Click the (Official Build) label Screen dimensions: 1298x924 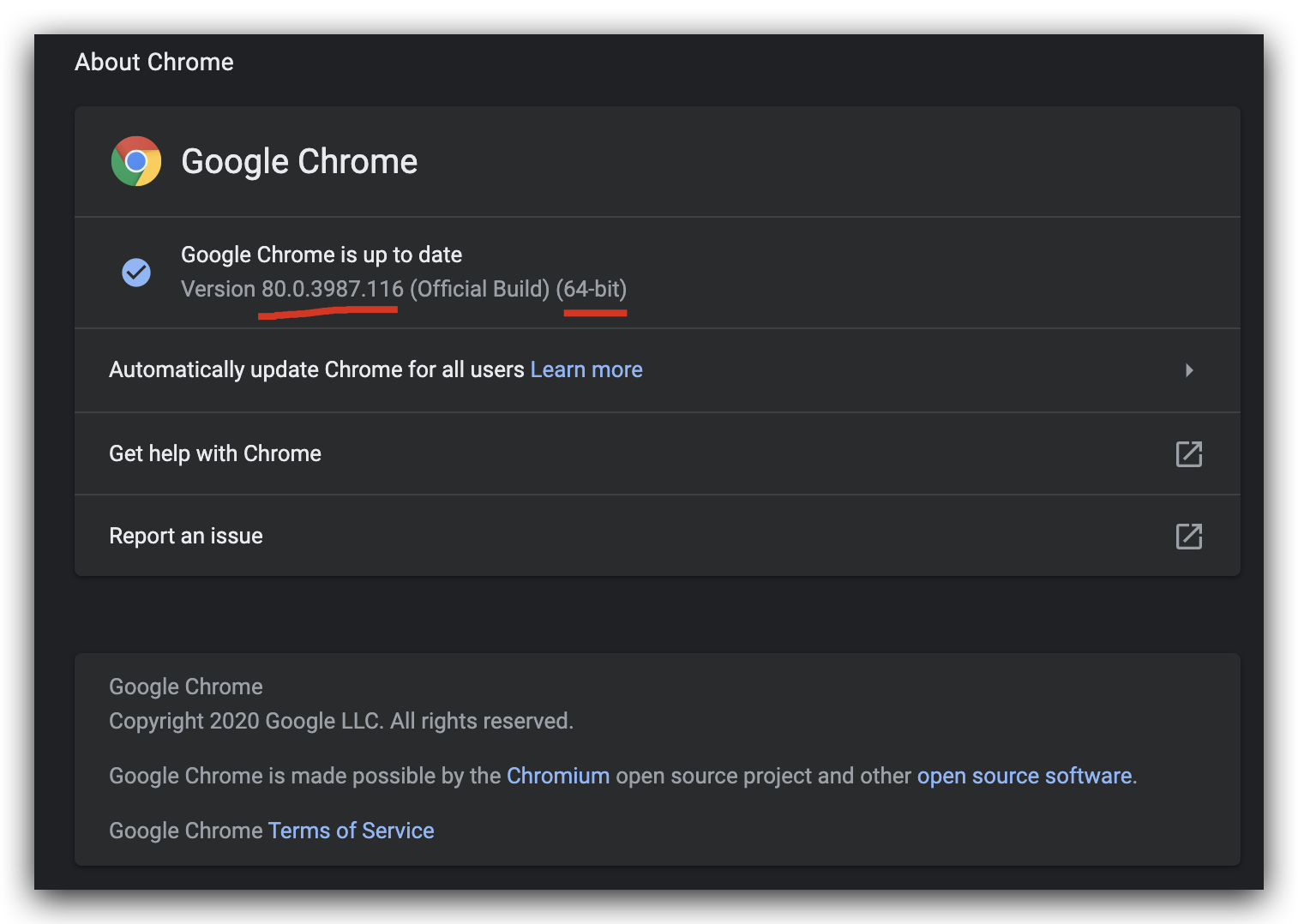479,289
